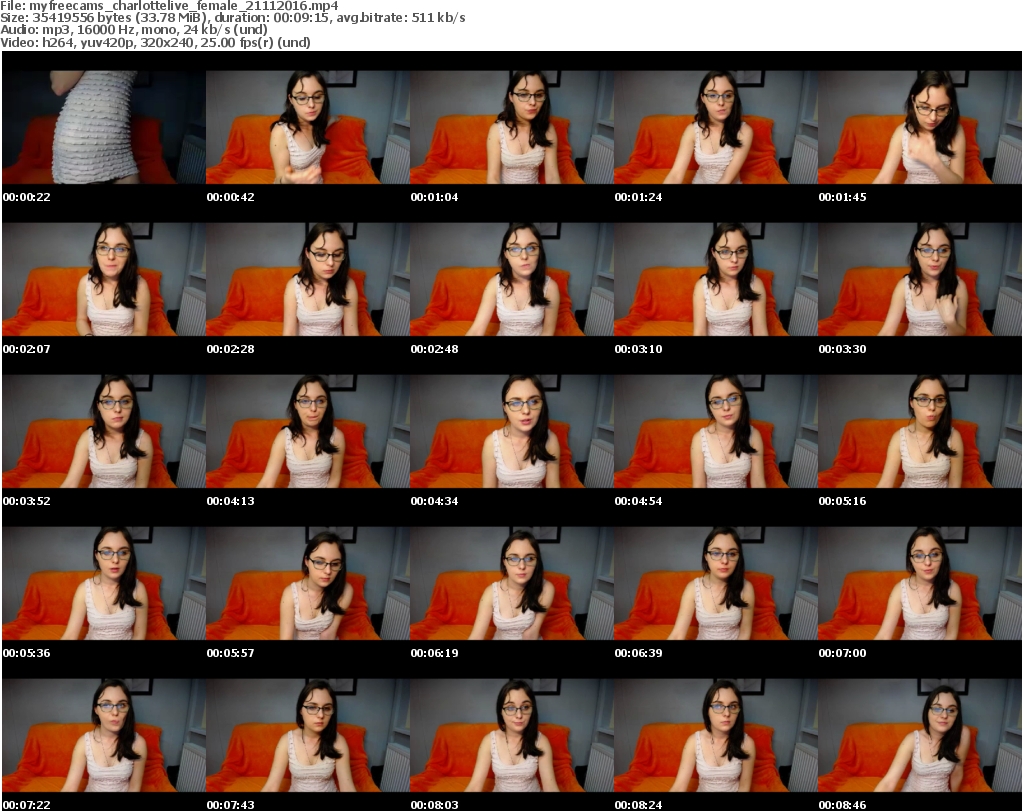Select the thumbnail at 00:01:45
This screenshot has width=1024, height=811.
pos(920,127)
